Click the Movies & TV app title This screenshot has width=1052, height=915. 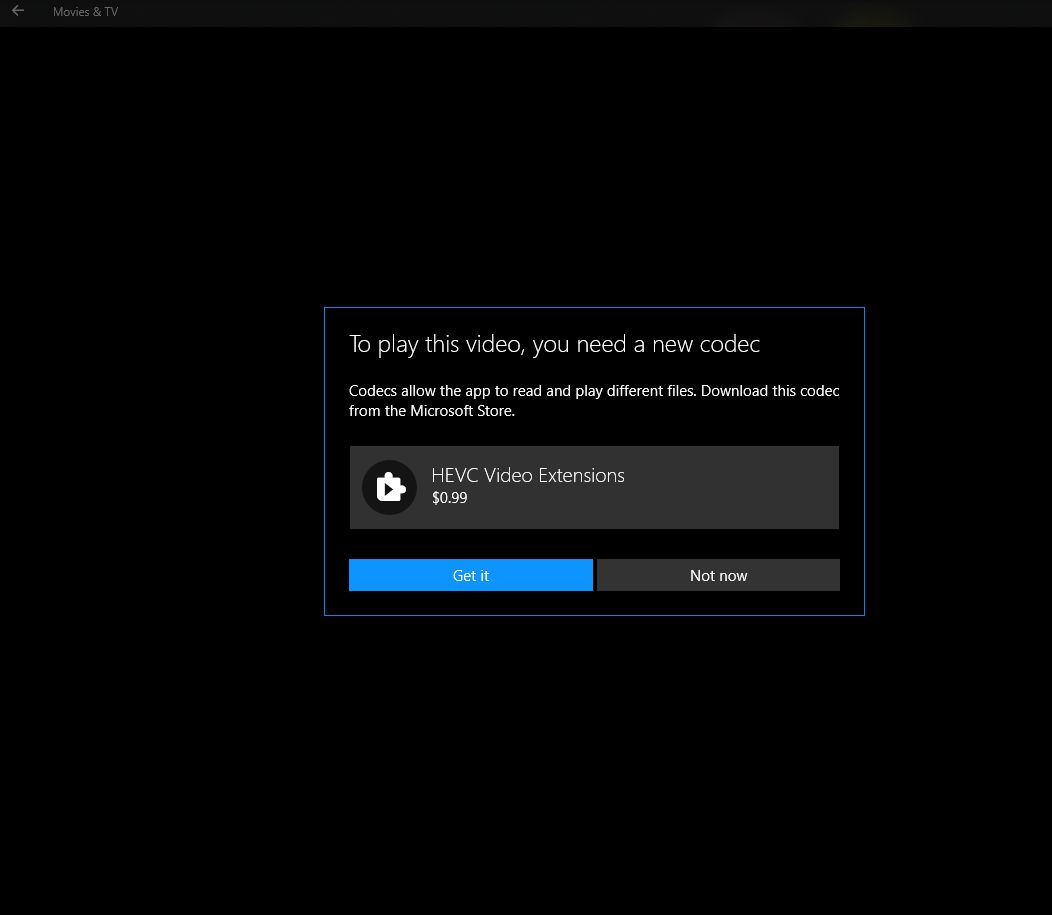point(85,11)
